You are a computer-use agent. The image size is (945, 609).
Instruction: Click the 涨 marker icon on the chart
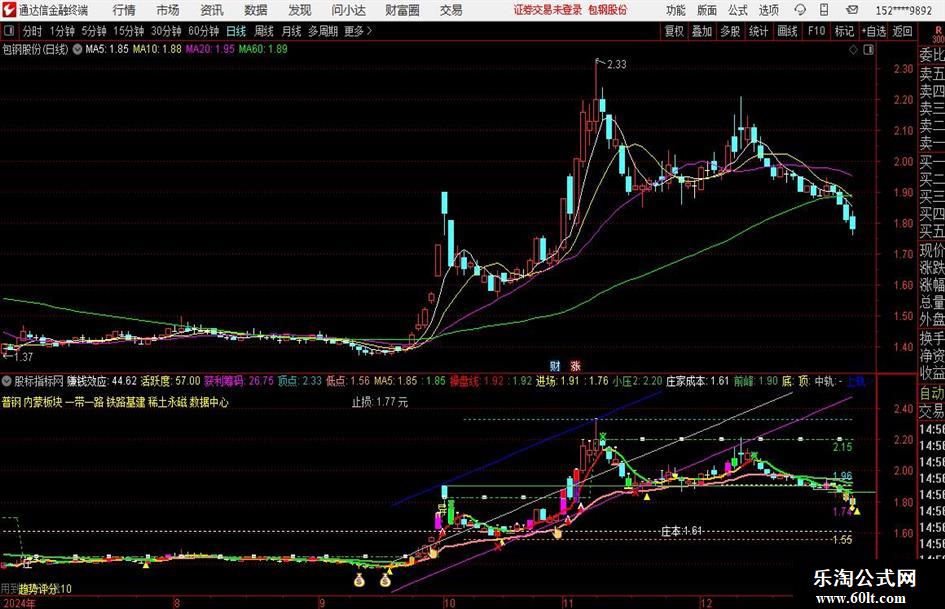click(576, 365)
